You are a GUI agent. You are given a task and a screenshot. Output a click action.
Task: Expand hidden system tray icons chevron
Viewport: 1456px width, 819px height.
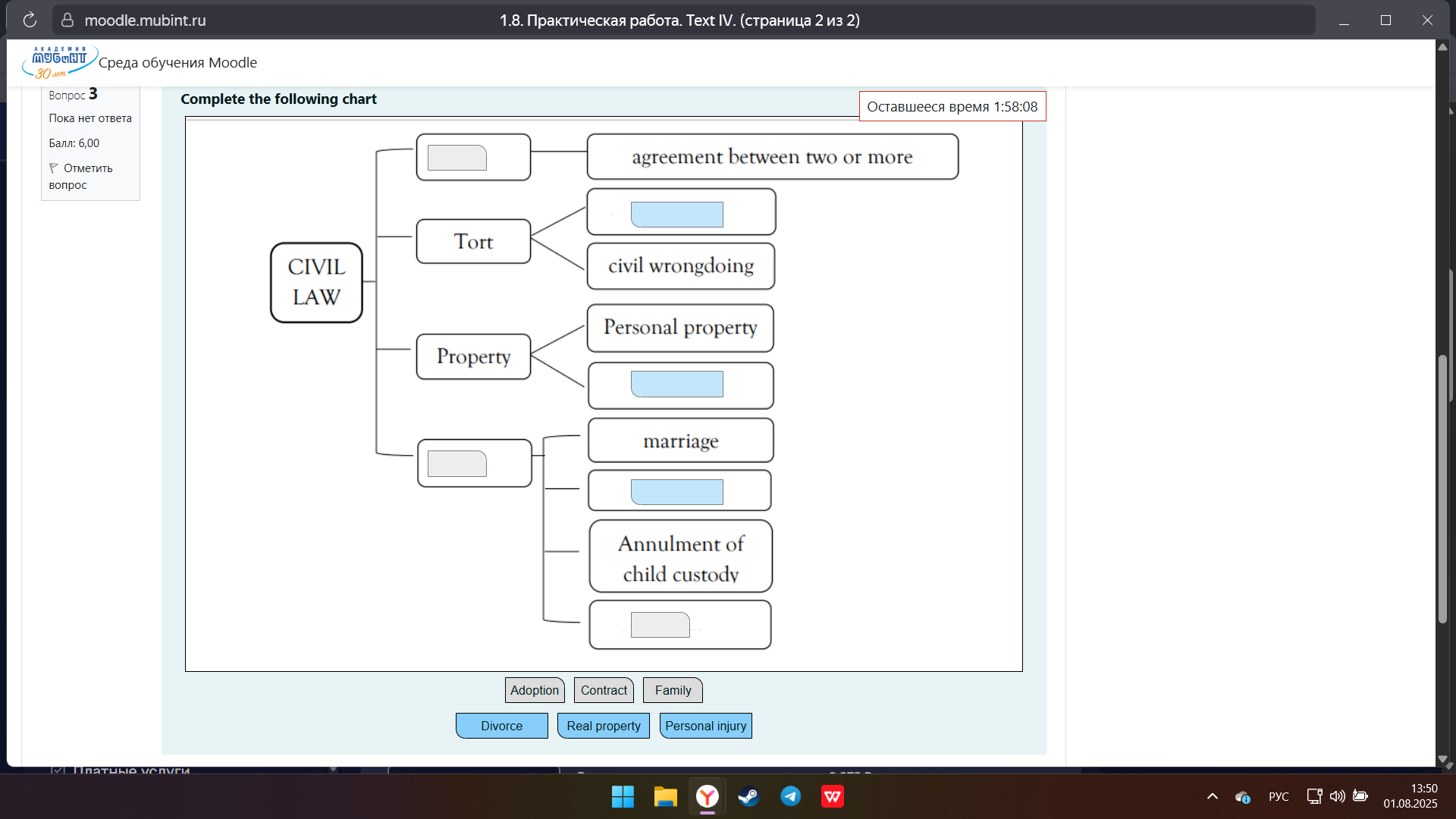pyautogui.click(x=1212, y=796)
